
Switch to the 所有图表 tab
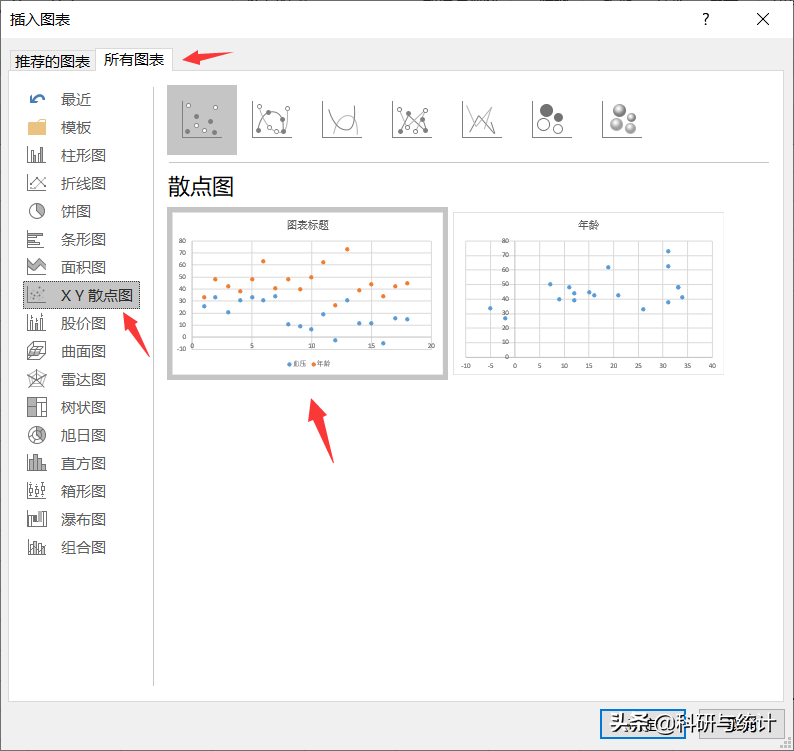click(x=134, y=60)
